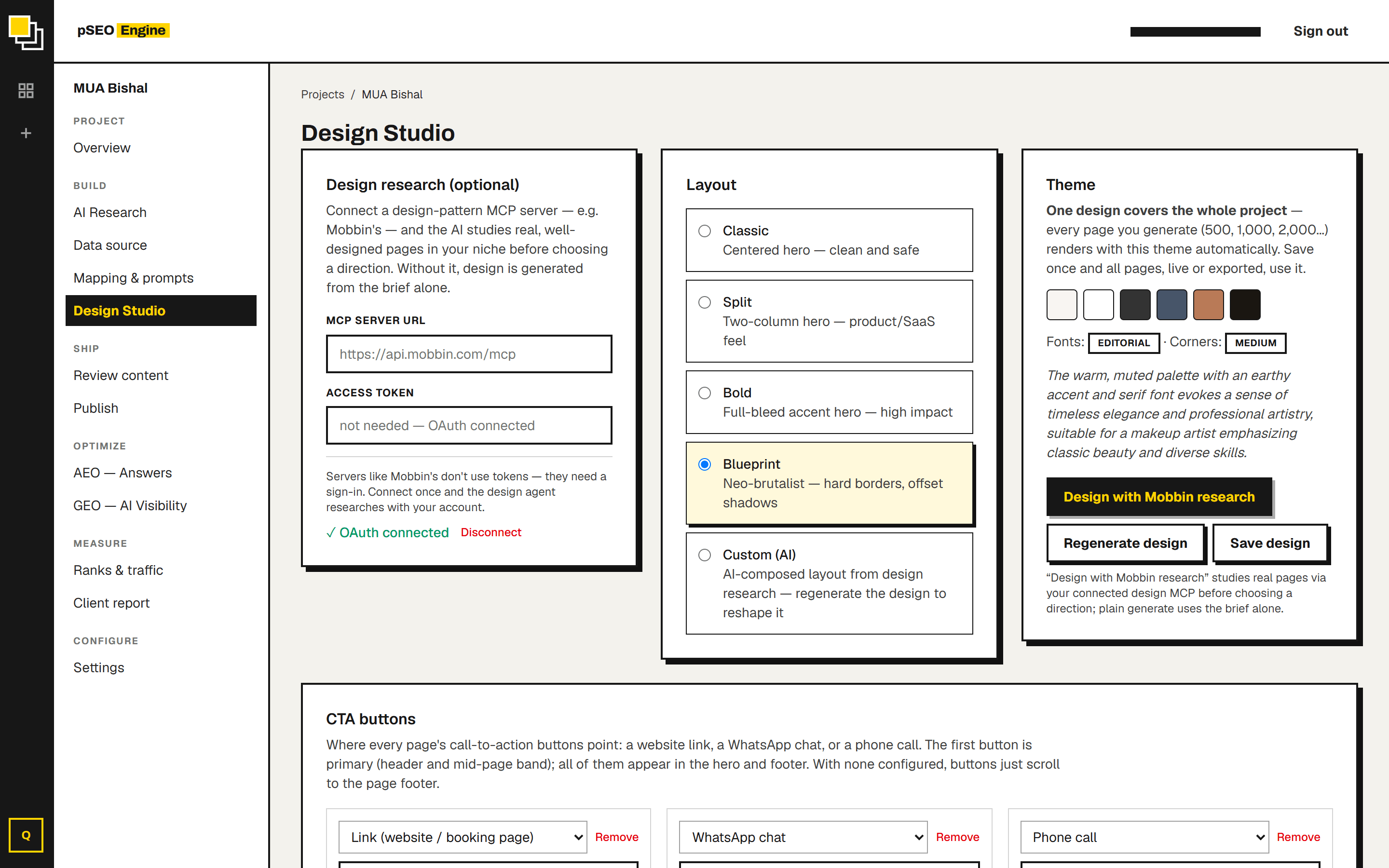Click the pSEO Engine brand name
Viewport: 1389px width, 868px height.
123,30
